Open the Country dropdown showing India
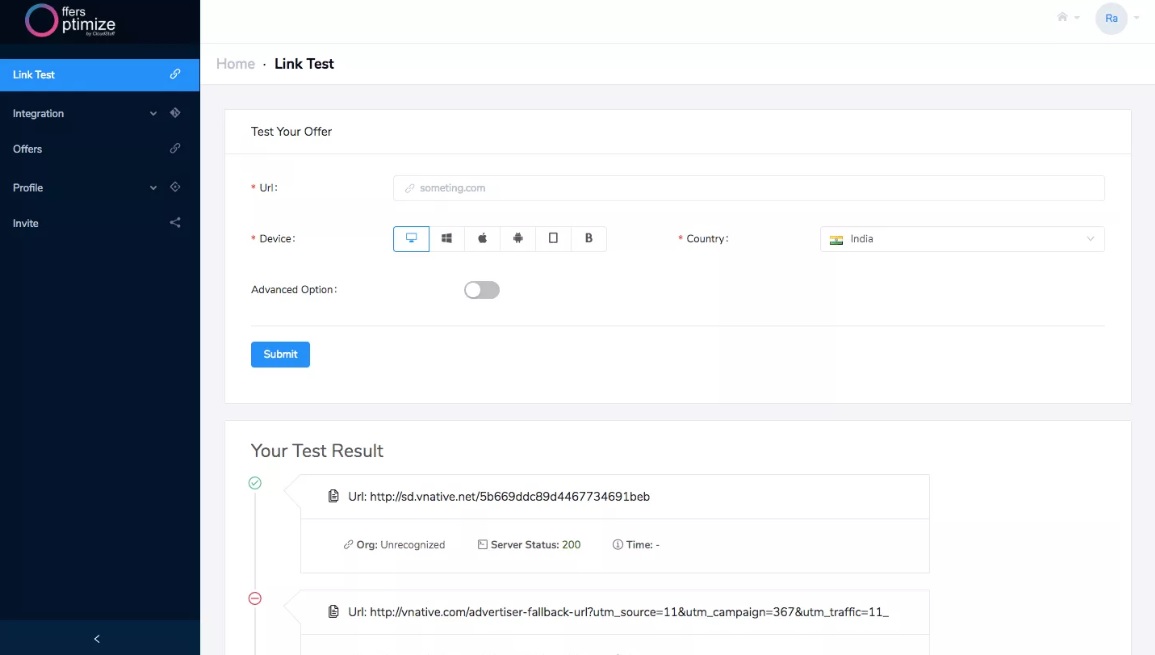 (961, 239)
